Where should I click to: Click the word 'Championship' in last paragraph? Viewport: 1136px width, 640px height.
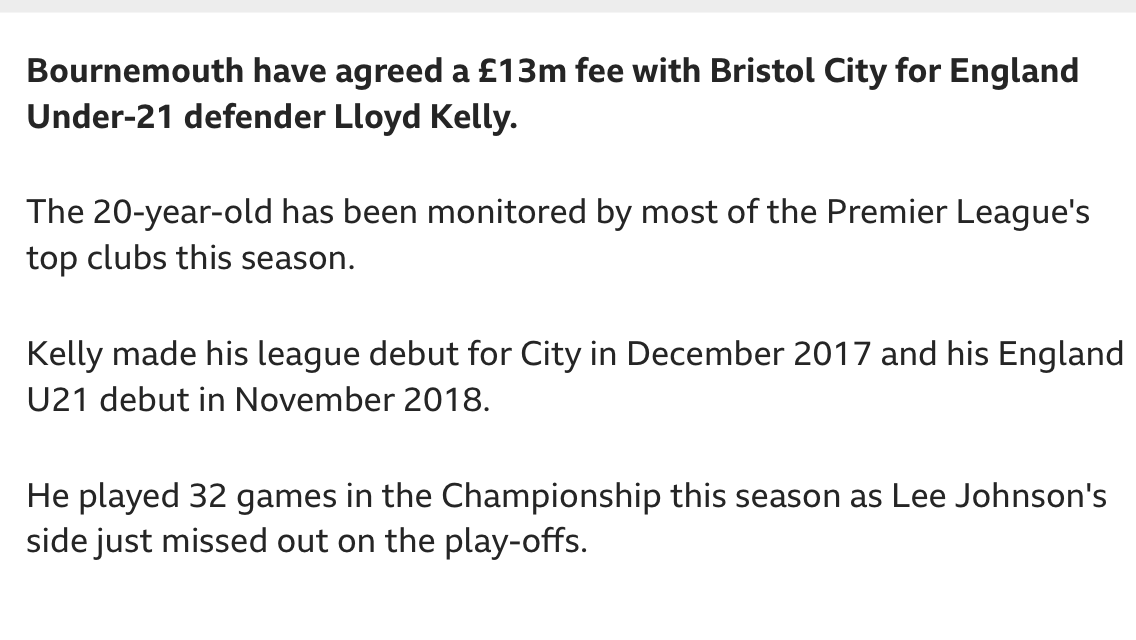tap(551, 497)
